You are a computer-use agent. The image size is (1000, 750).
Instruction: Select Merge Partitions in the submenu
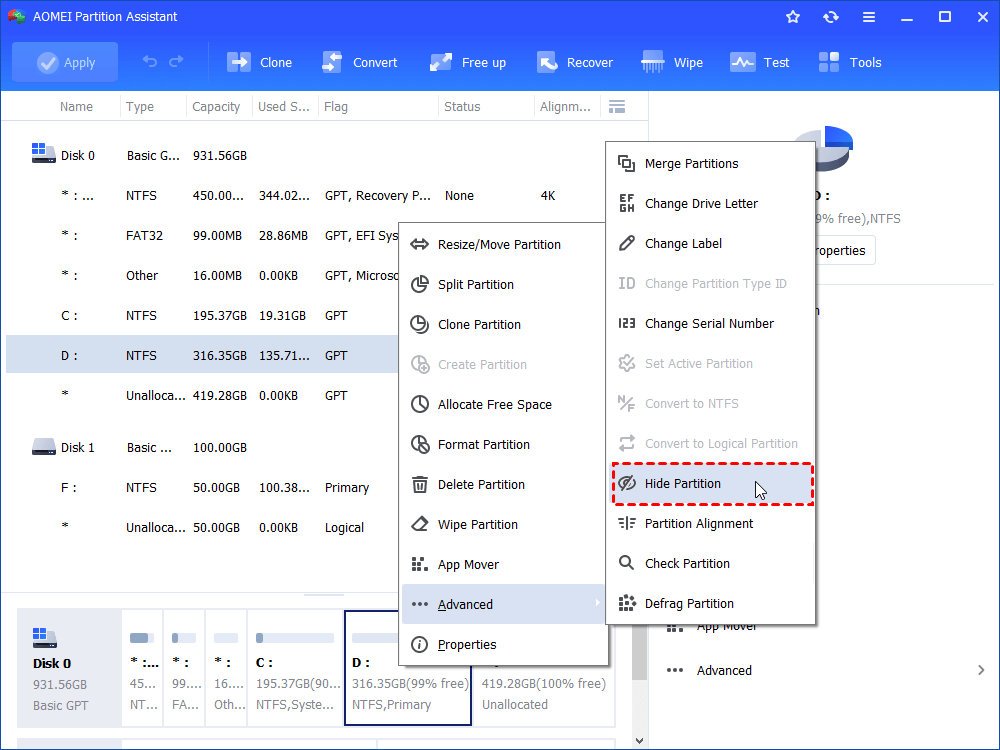coord(710,164)
